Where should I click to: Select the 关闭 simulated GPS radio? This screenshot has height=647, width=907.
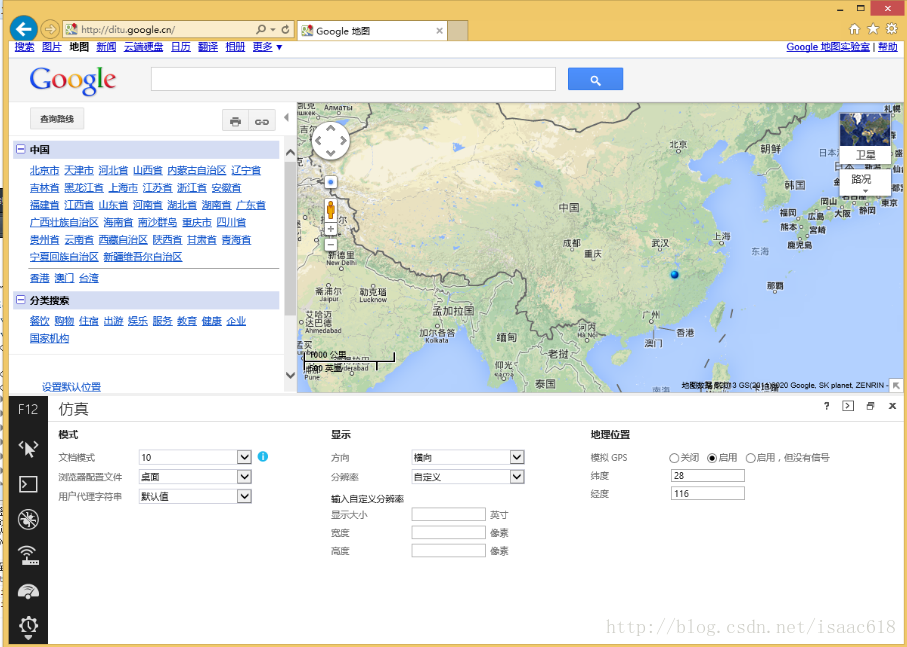pyautogui.click(x=674, y=458)
